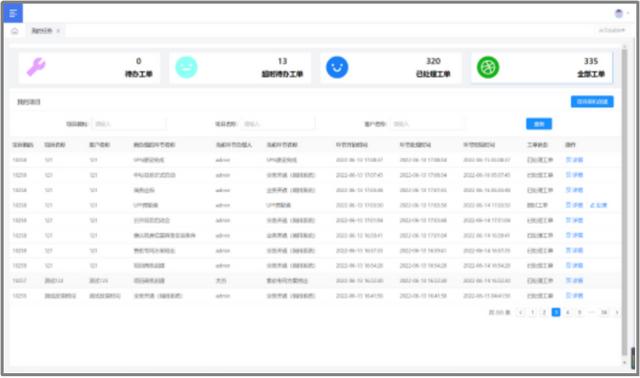Select the 全部工单 count 335
The image size is (640, 378).
click(x=591, y=61)
